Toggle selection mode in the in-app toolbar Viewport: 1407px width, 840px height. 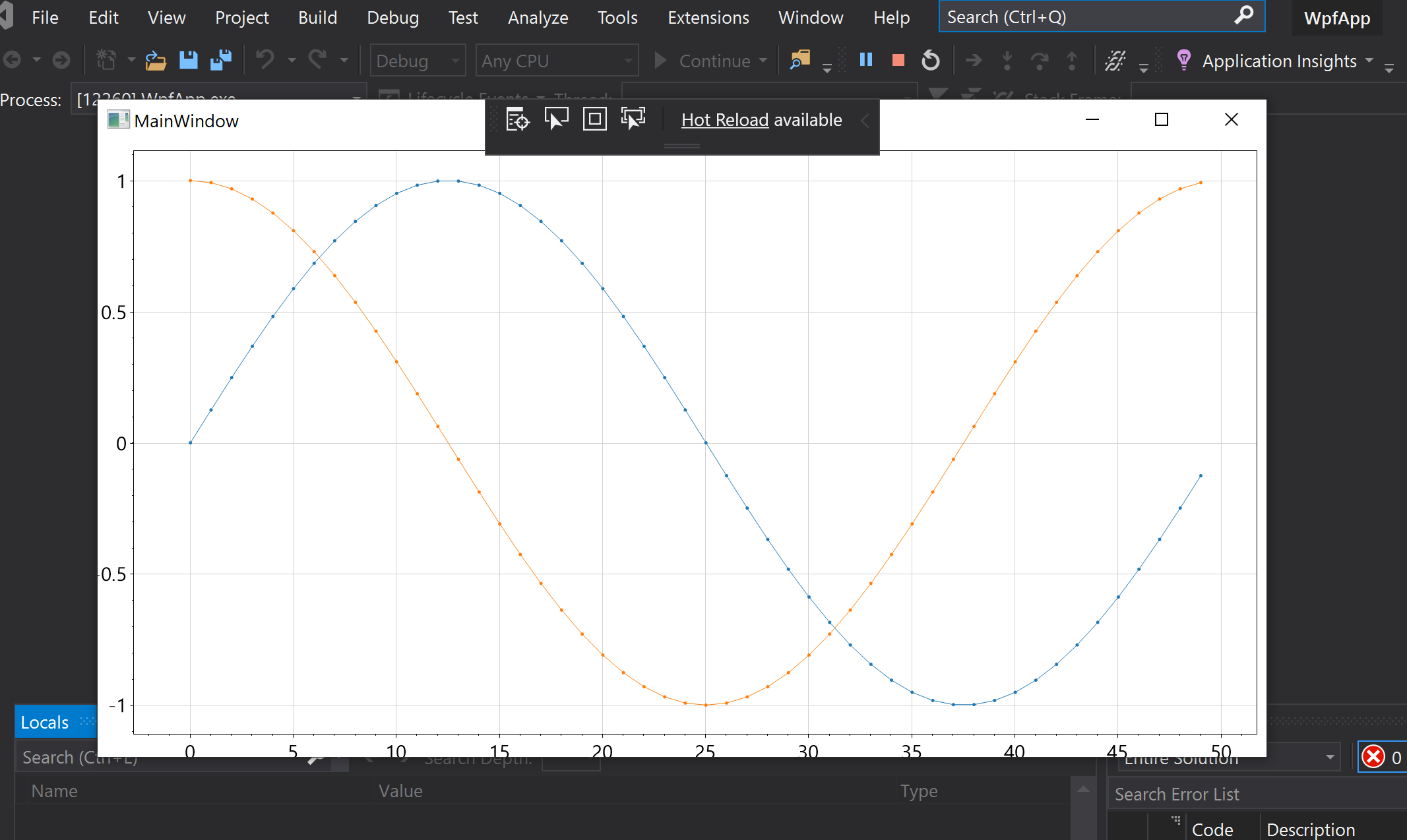[x=556, y=119]
